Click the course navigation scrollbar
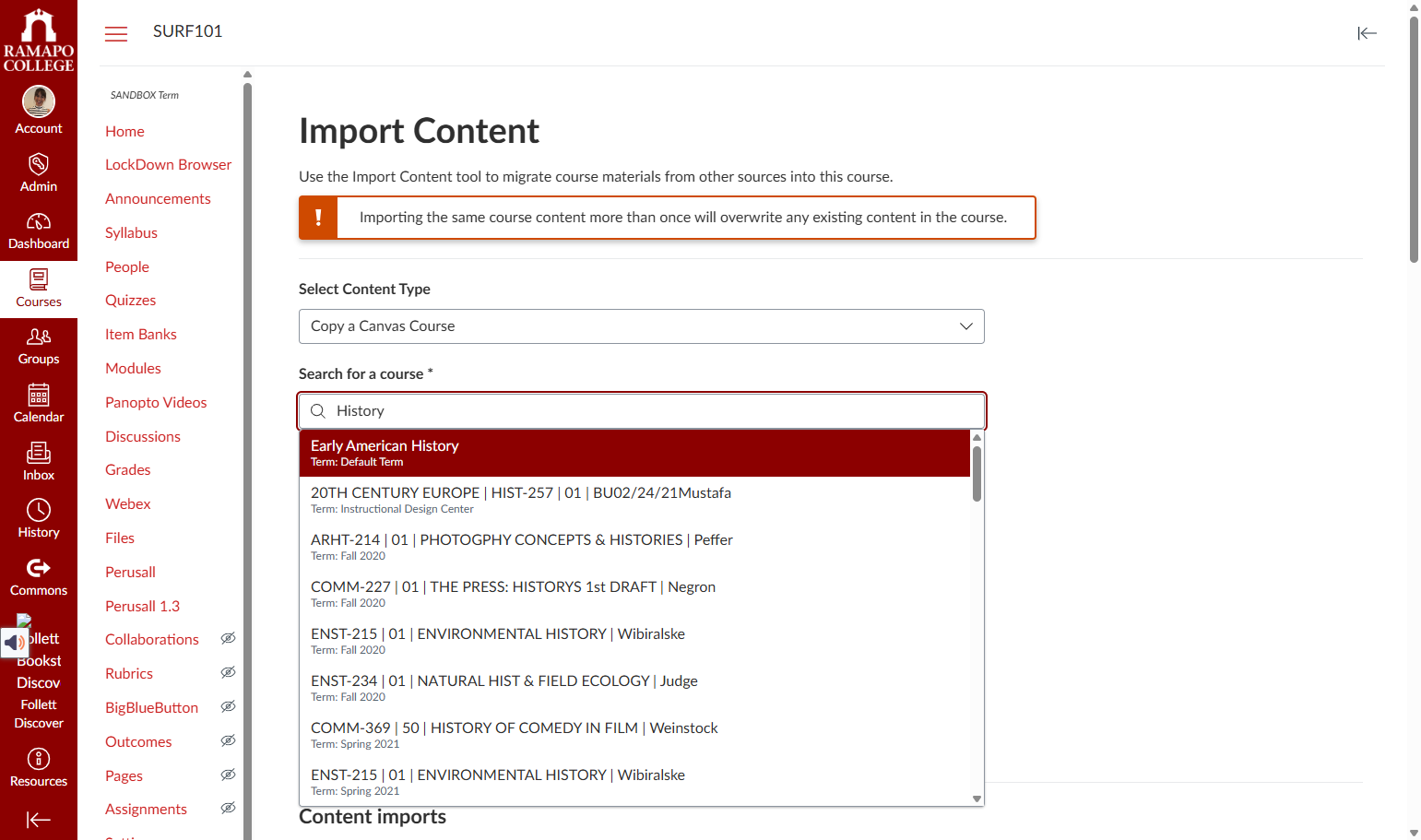This screenshot has width=1421, height=840. point(247,461)
